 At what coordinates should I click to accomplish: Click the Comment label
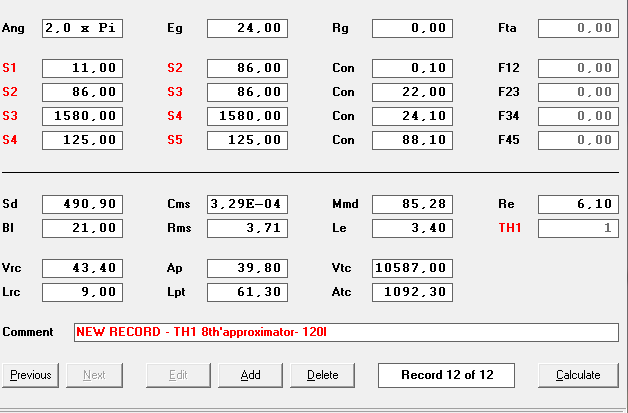point(28,332)
